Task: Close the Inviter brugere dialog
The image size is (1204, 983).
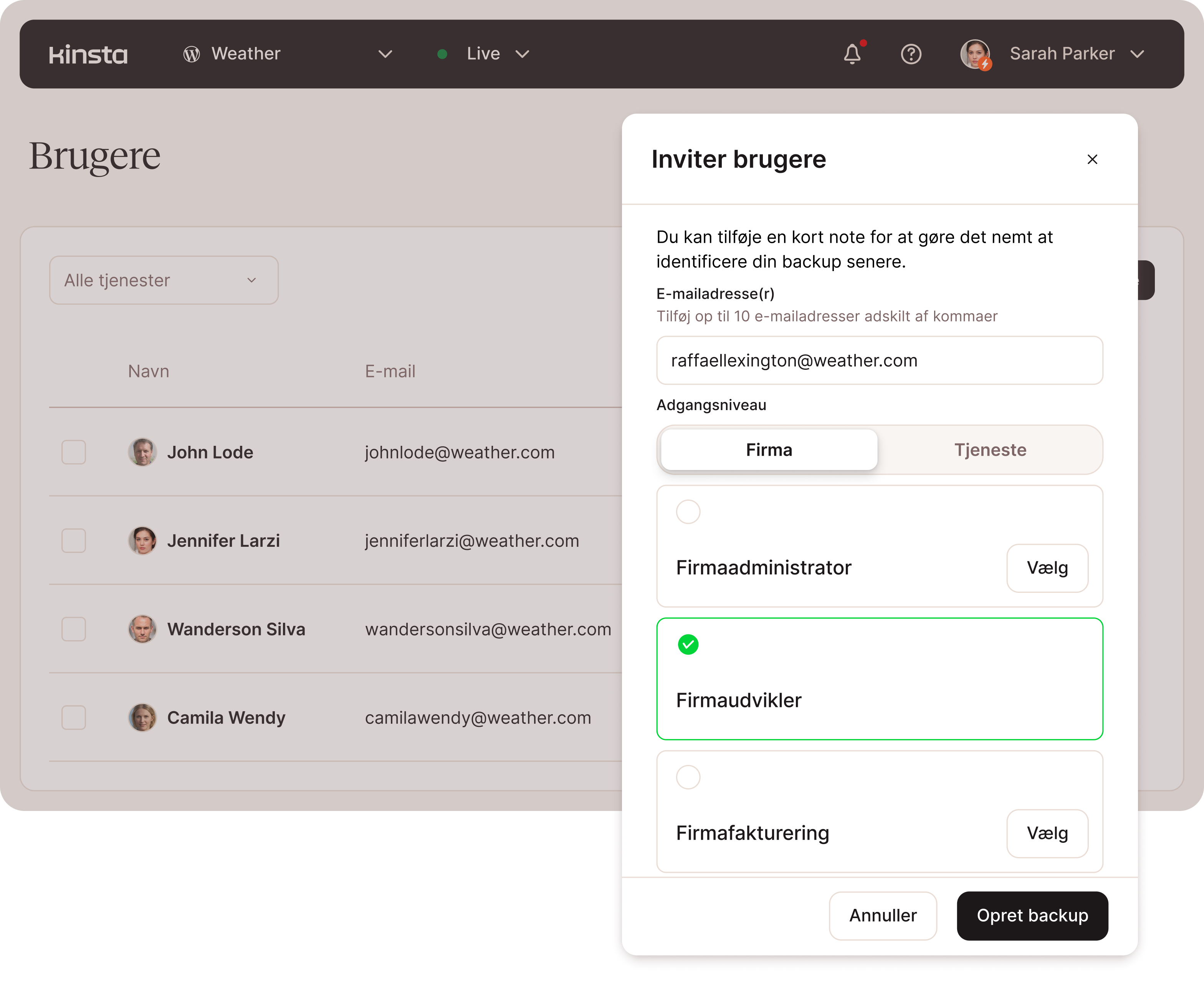Action: 1092,160
